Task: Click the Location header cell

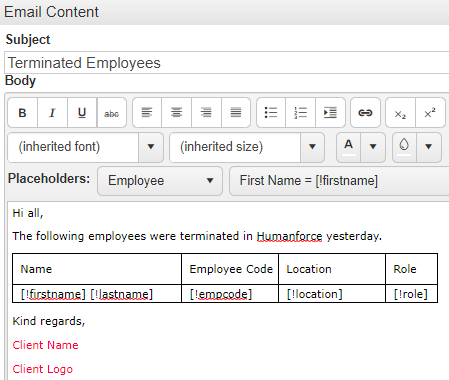Action: point(332,269)
